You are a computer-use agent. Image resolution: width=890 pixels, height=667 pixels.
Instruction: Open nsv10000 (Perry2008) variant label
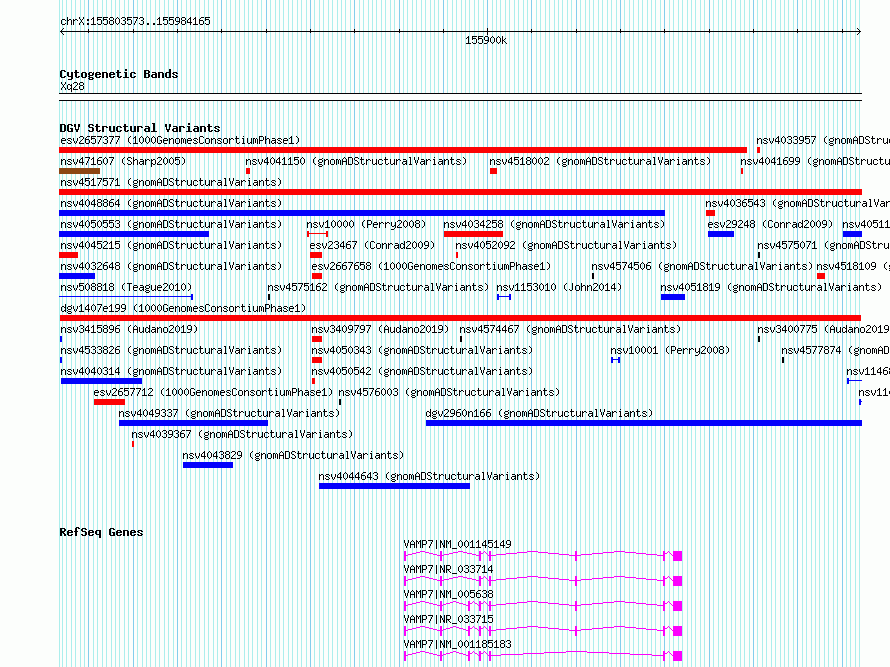366,224
